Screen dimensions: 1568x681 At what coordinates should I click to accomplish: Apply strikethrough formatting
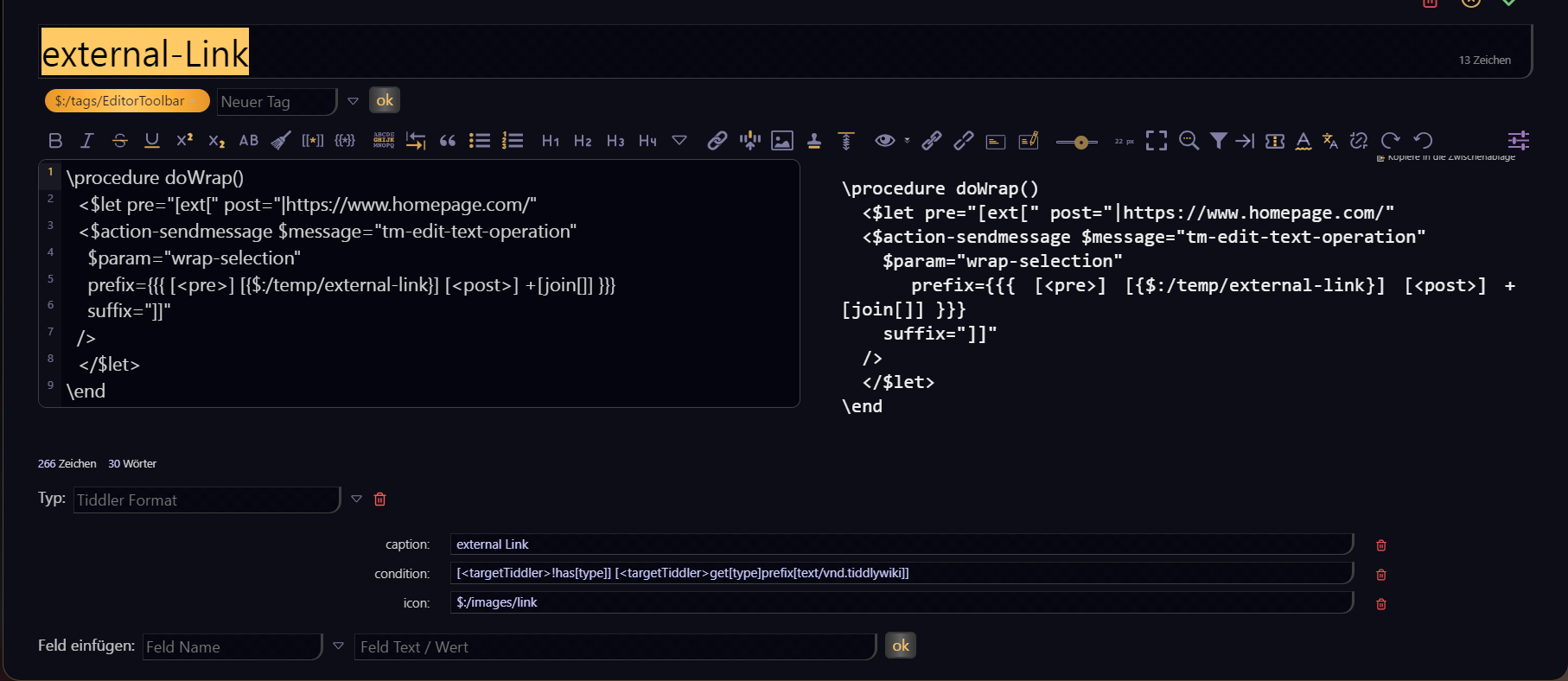pyautogui.click(x=120, y=141)
